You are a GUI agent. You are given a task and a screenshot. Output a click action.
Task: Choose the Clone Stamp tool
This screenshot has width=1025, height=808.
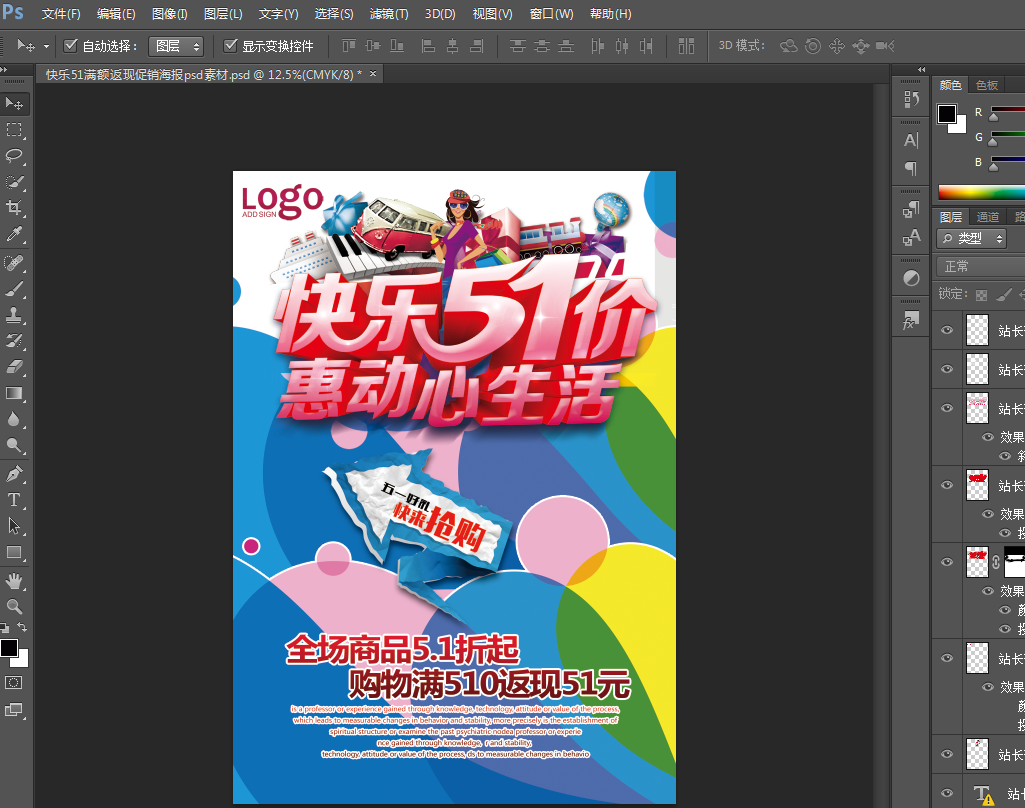point(15,315)
